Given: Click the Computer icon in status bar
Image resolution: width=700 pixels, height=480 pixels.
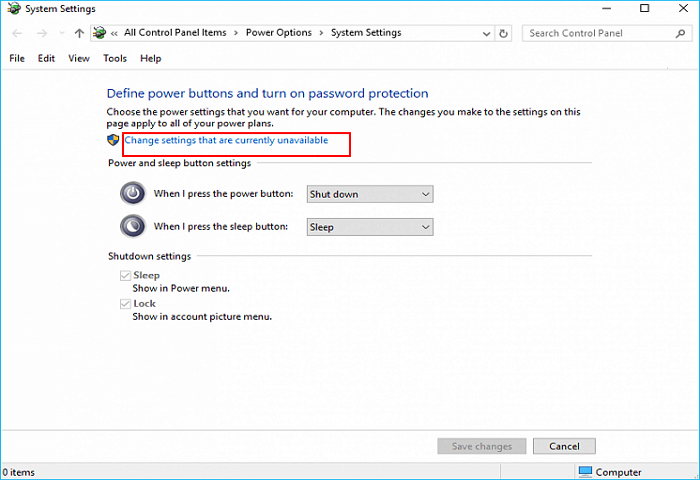Looking at the screenshot, I should 585,472.
